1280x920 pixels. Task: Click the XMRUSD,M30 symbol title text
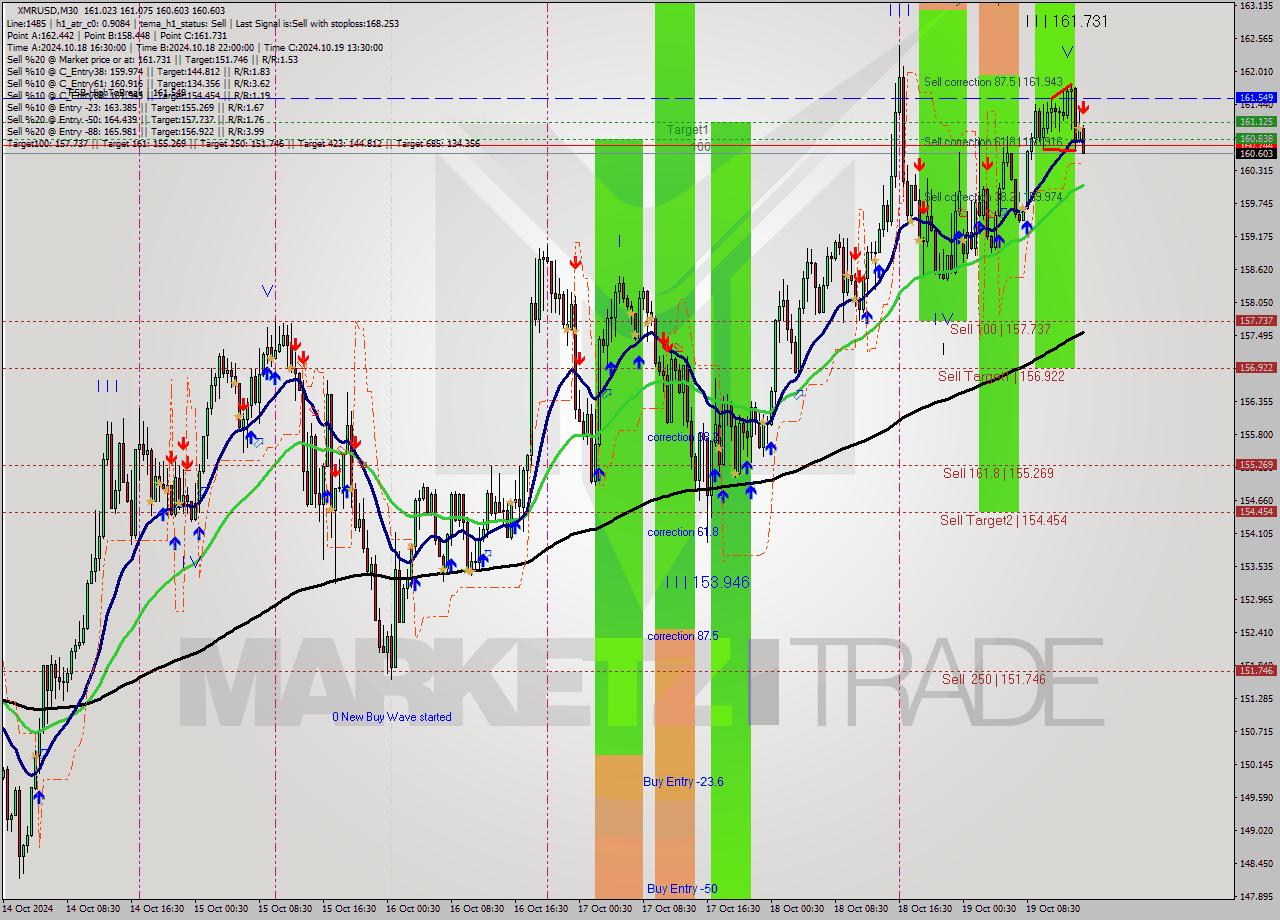tap(50, 11)
